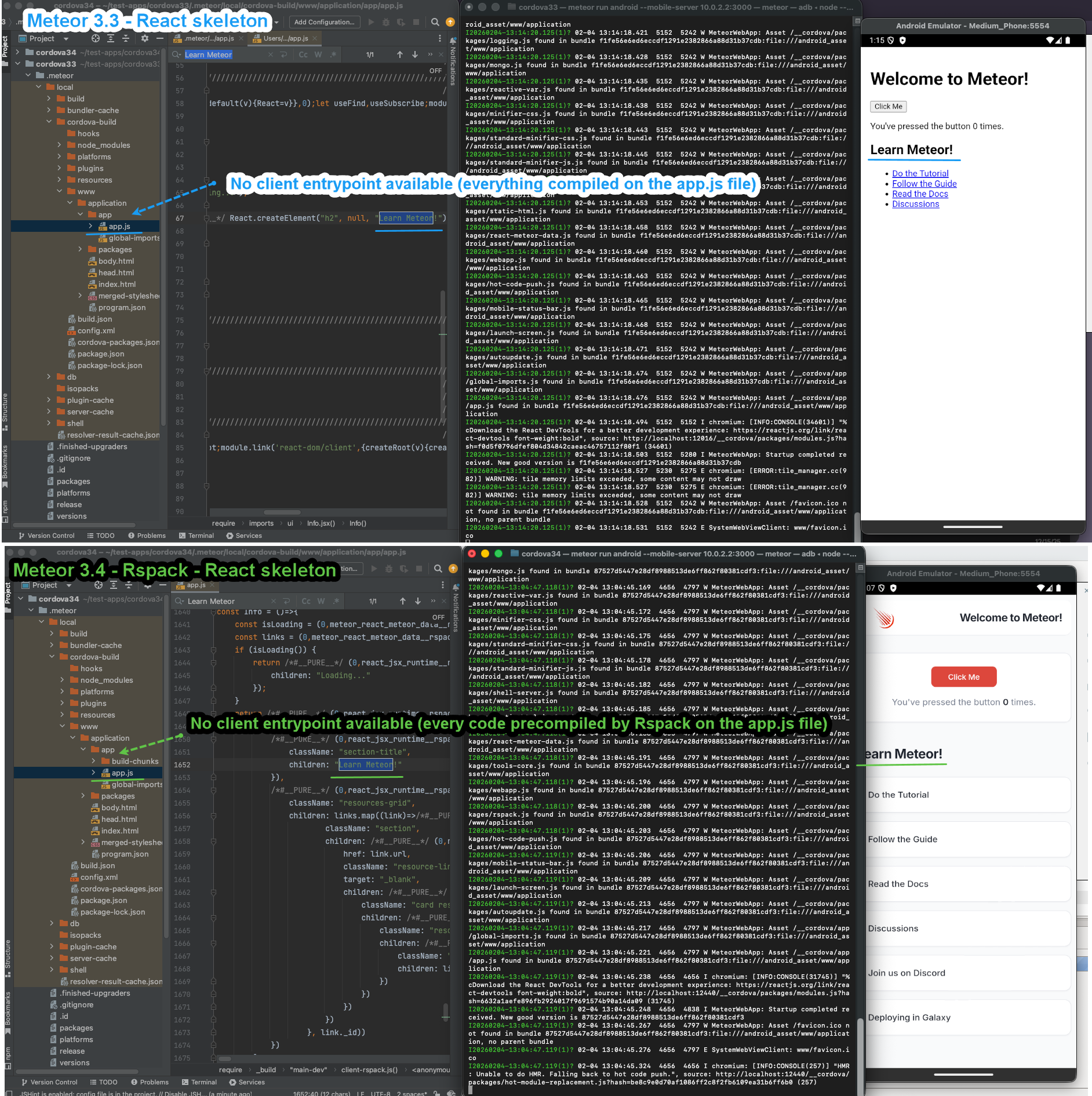Open project panel gear settings in Meteor 3.3 IDE
The height and width of the screenshot is (1096, 1092).
tap(144, 38)
